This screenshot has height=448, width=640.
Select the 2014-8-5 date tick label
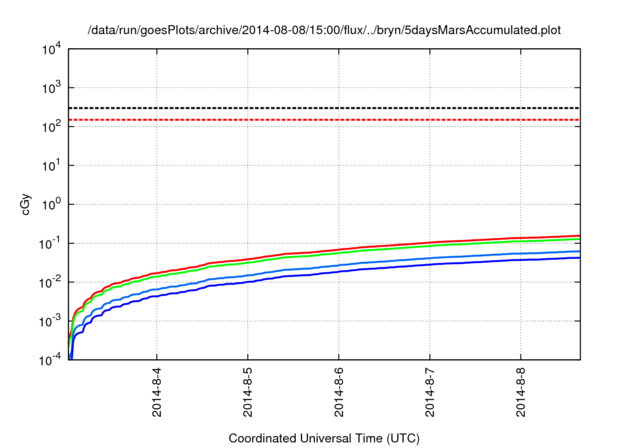pyautogui.click(x=248, y=393)
